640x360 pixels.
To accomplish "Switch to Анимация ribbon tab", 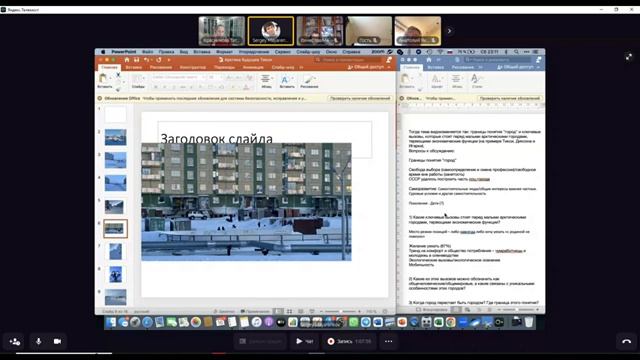I will [253, 67].
